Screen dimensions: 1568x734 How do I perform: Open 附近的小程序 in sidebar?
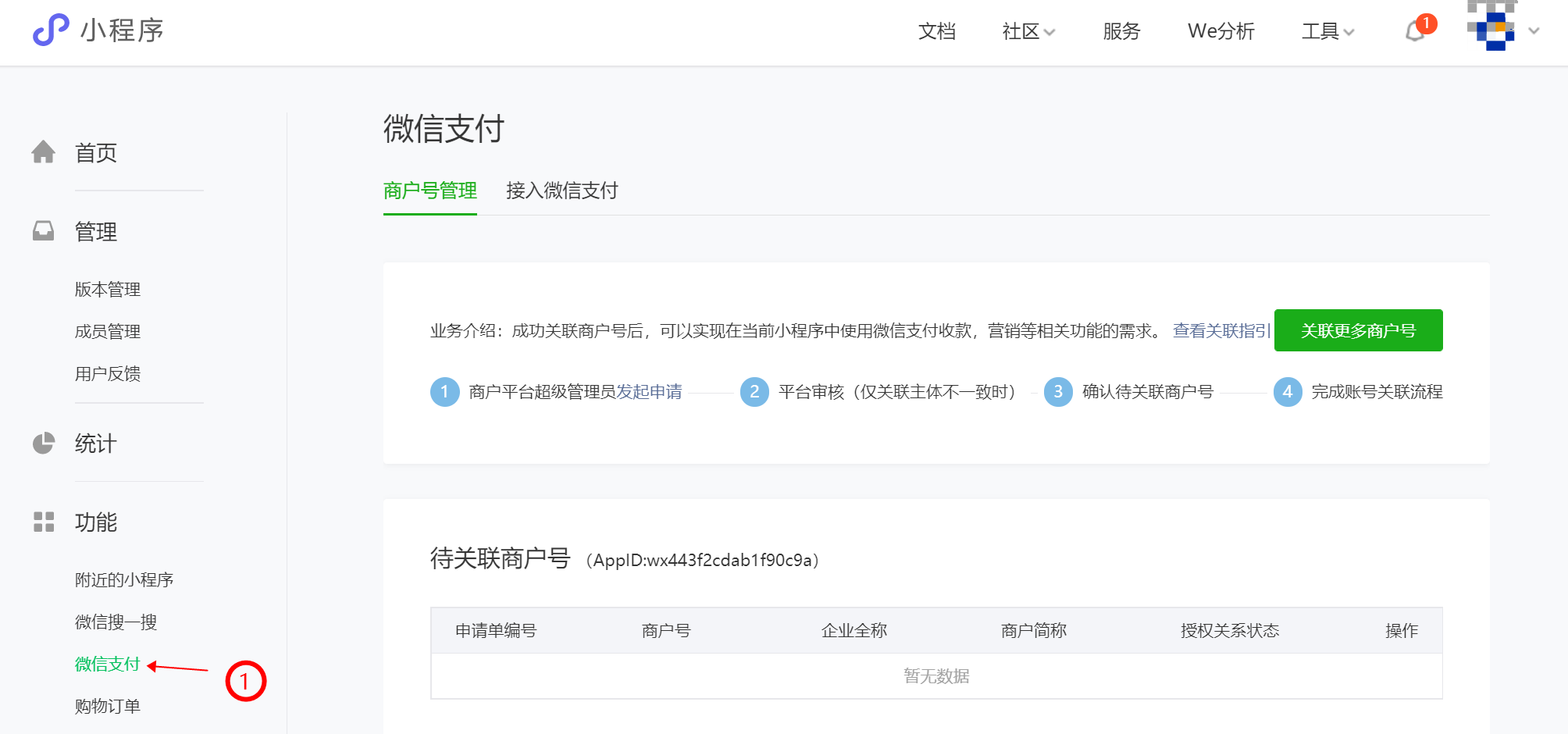[124, 579]
